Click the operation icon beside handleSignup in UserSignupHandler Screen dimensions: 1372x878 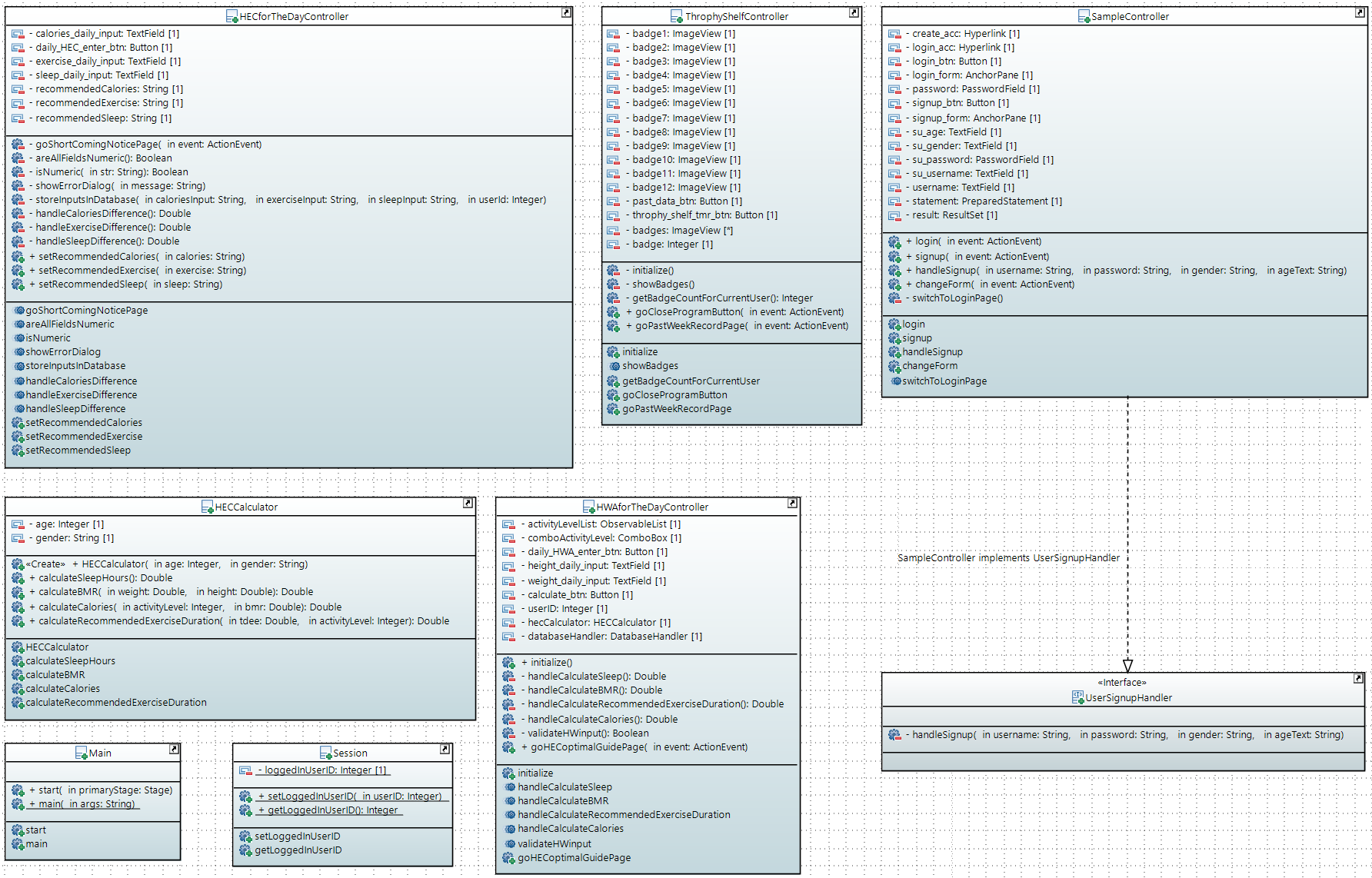(x=894, y=735)
